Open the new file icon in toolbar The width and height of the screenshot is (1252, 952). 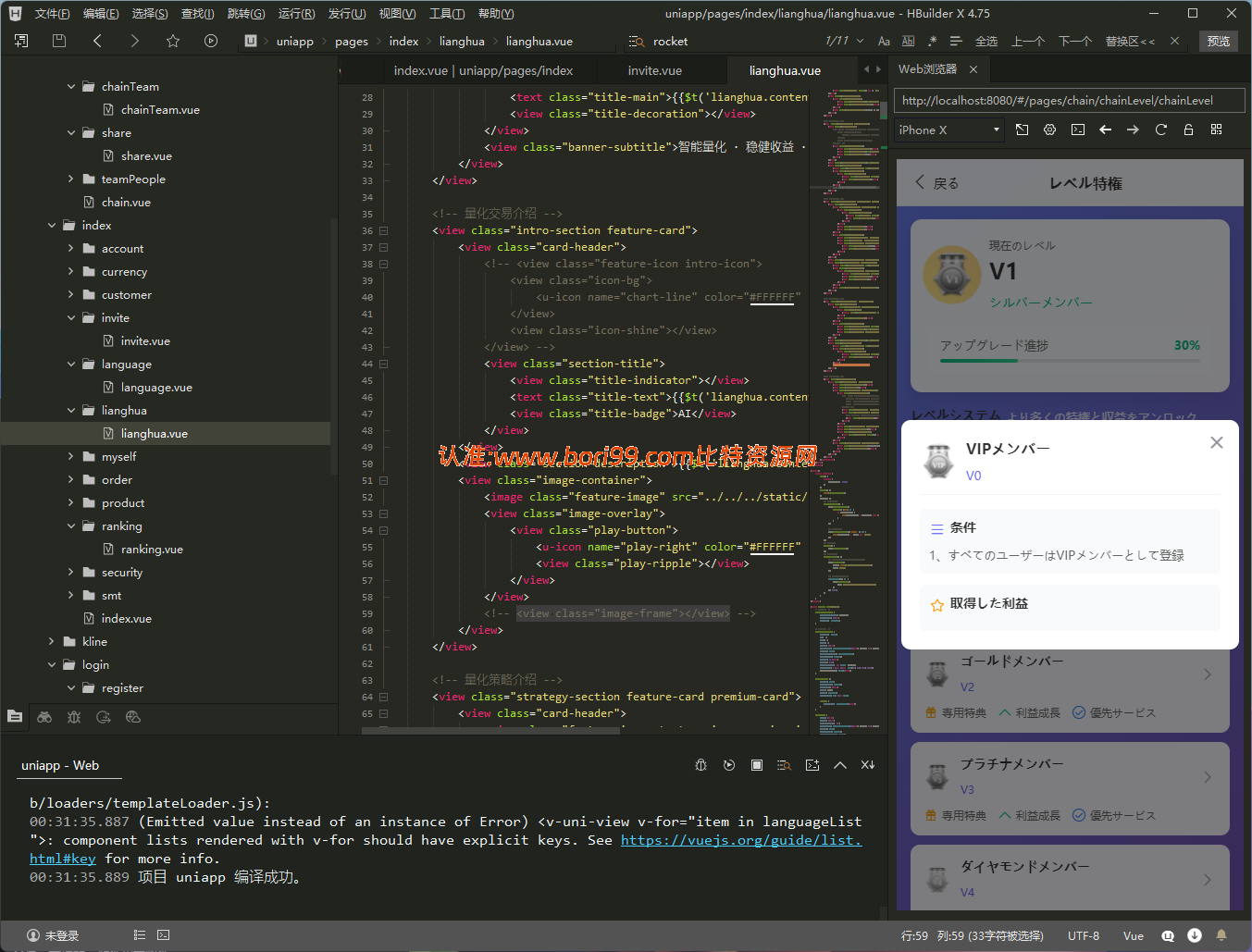[x=21, y=41]
